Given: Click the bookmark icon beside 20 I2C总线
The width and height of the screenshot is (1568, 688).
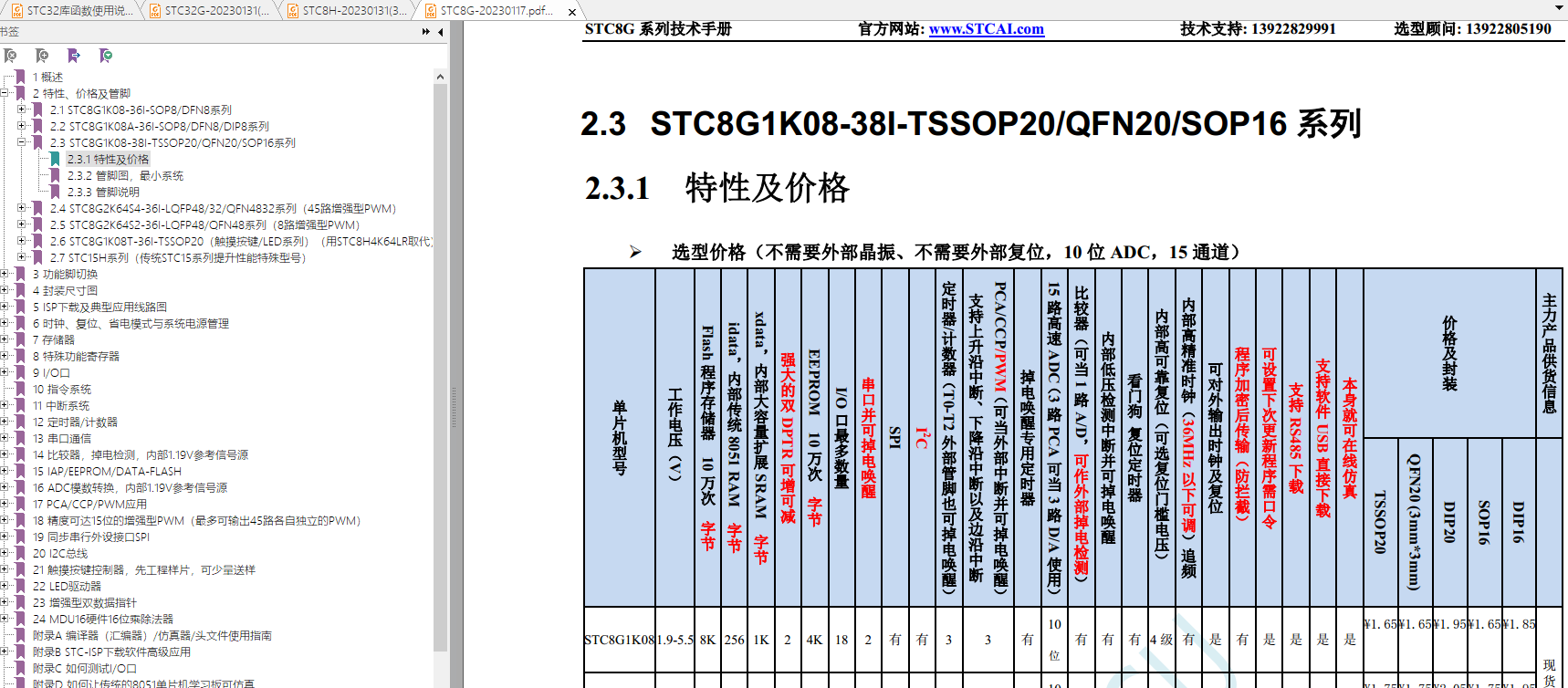Looking at the screenshot, I should [x=21, y=553].
